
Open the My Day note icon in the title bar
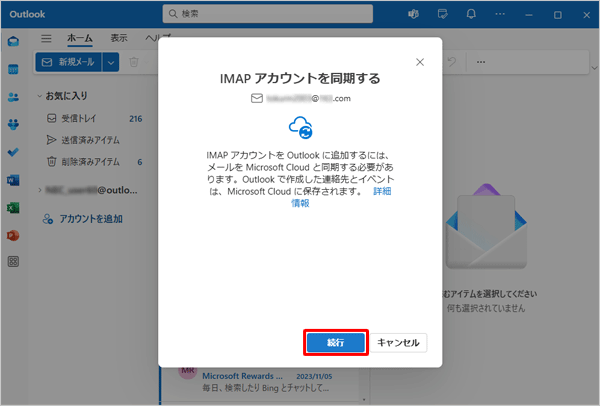tap(442, 15)
